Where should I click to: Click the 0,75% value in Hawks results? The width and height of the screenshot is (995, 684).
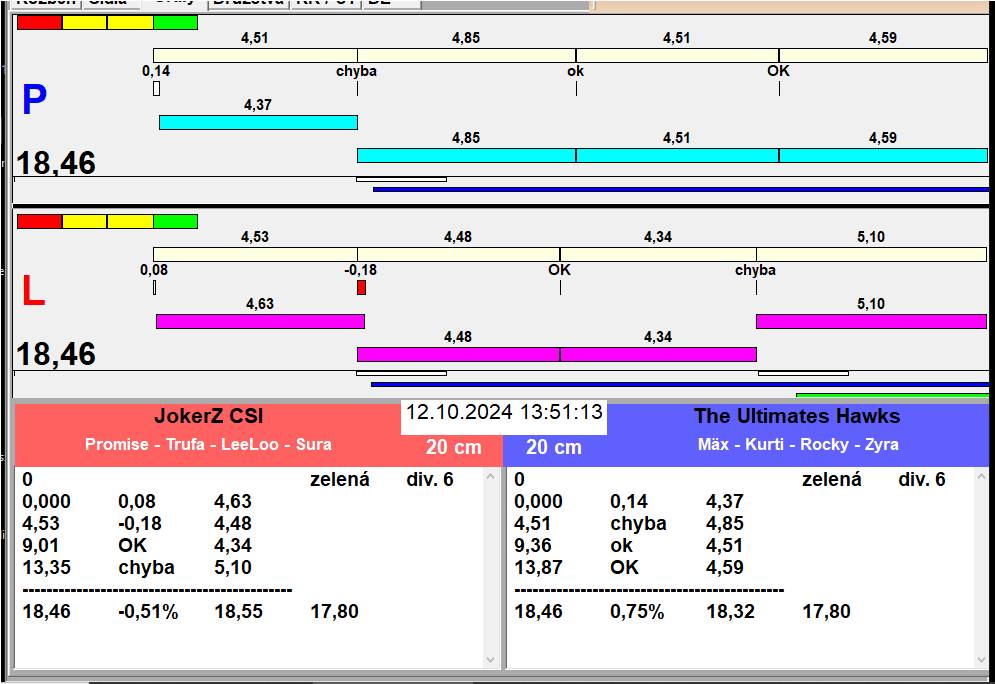[637, 612]
